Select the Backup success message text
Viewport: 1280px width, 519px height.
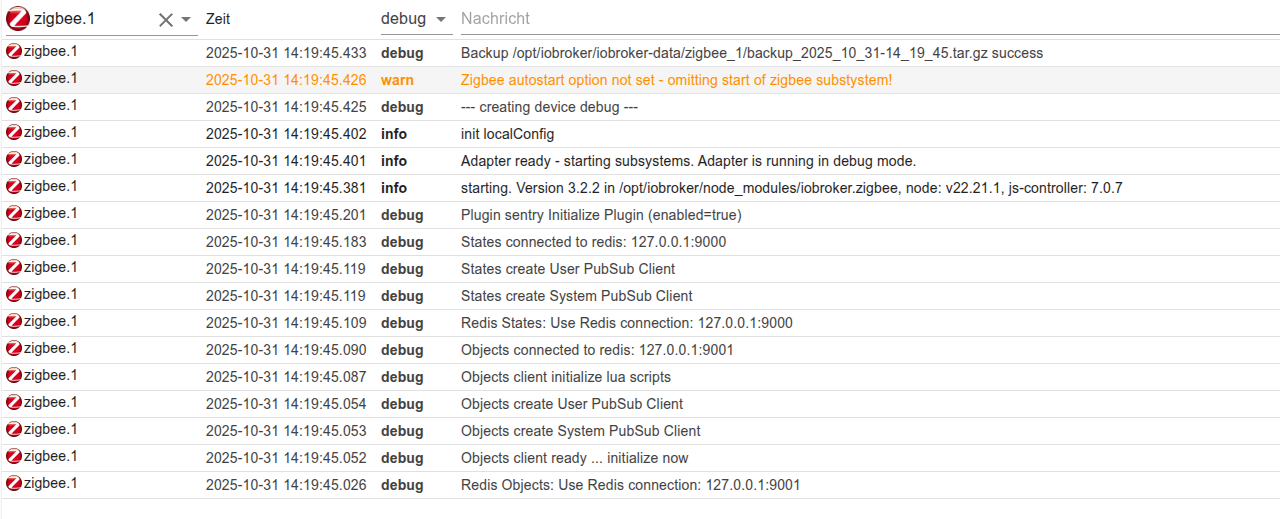pos(752,53)
